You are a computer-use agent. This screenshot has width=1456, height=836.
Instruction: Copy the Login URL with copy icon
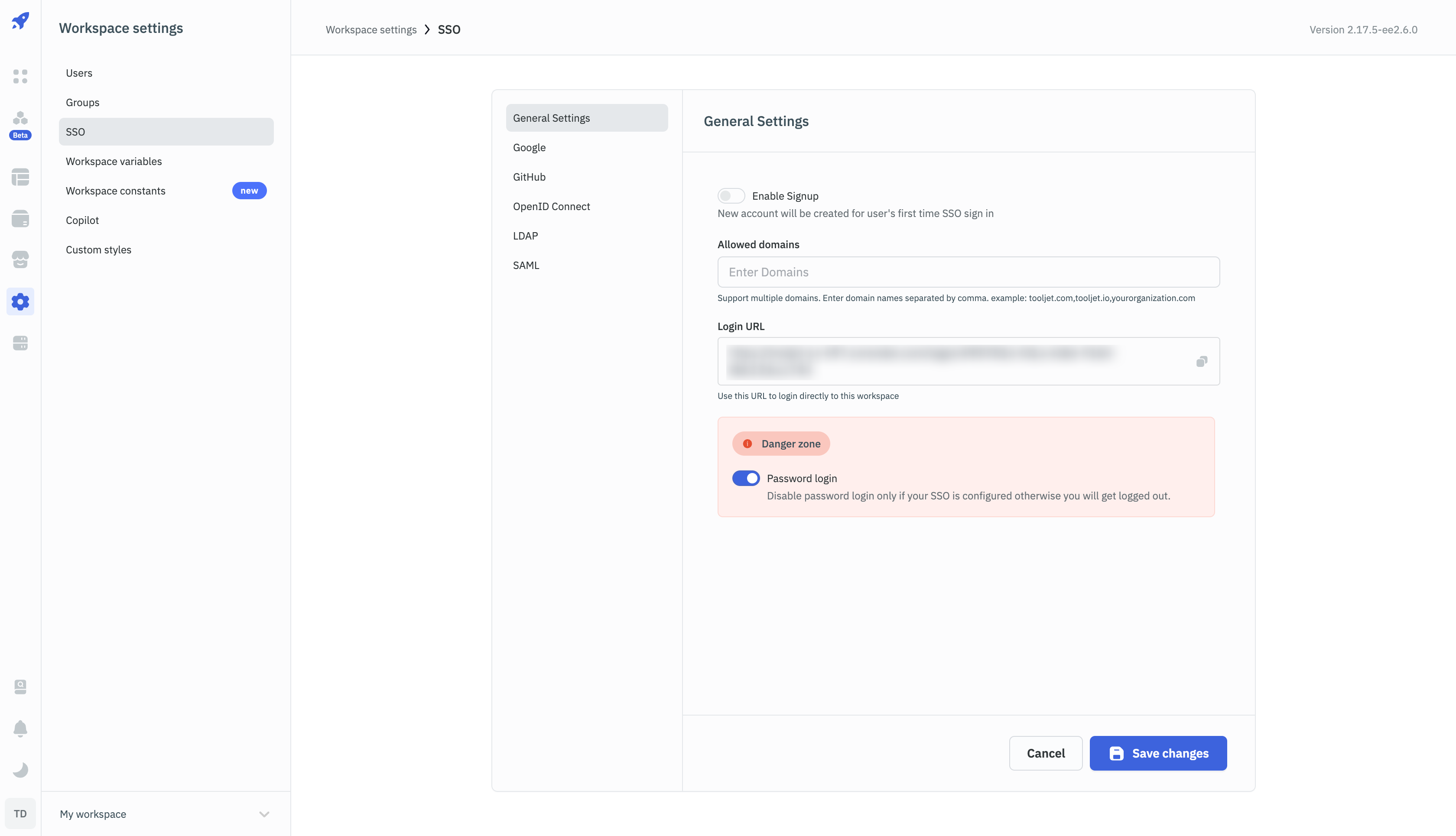coord(1202,361)
